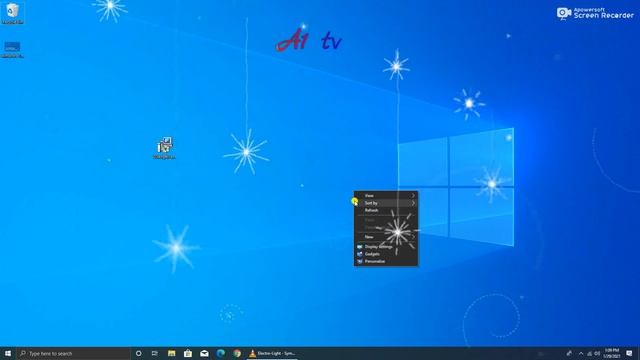
Task: Expand the Sort by submenu arrow
Action: pyautogui.click(x=413, y=203)
